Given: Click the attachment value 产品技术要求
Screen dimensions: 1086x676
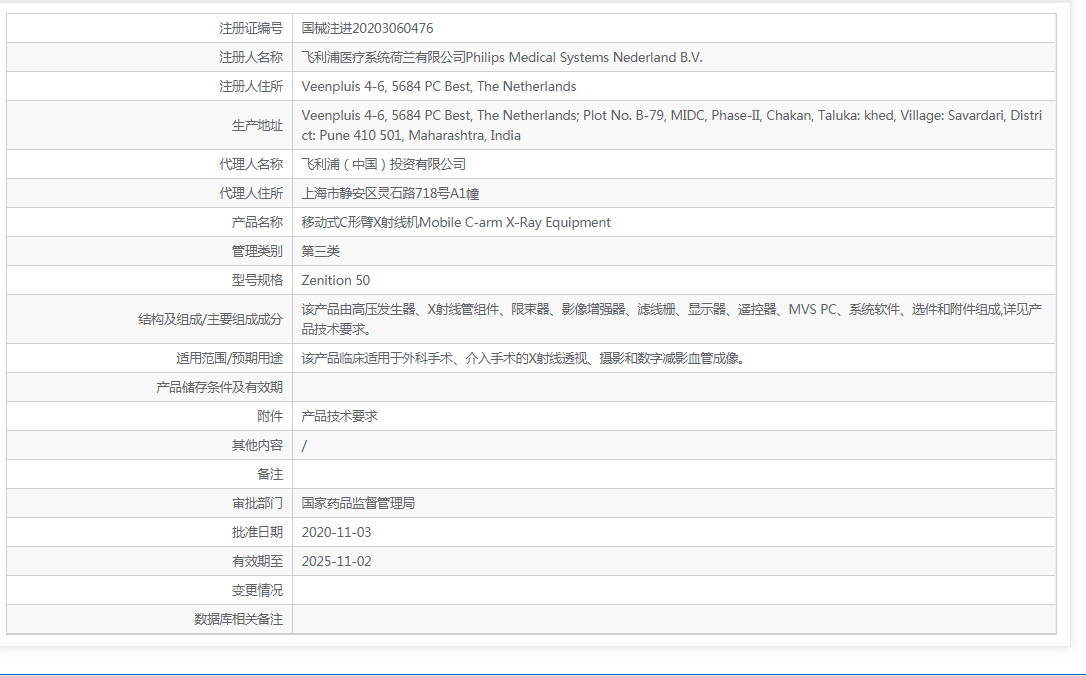Looking at the screenshot, I should tap(336, 415).
